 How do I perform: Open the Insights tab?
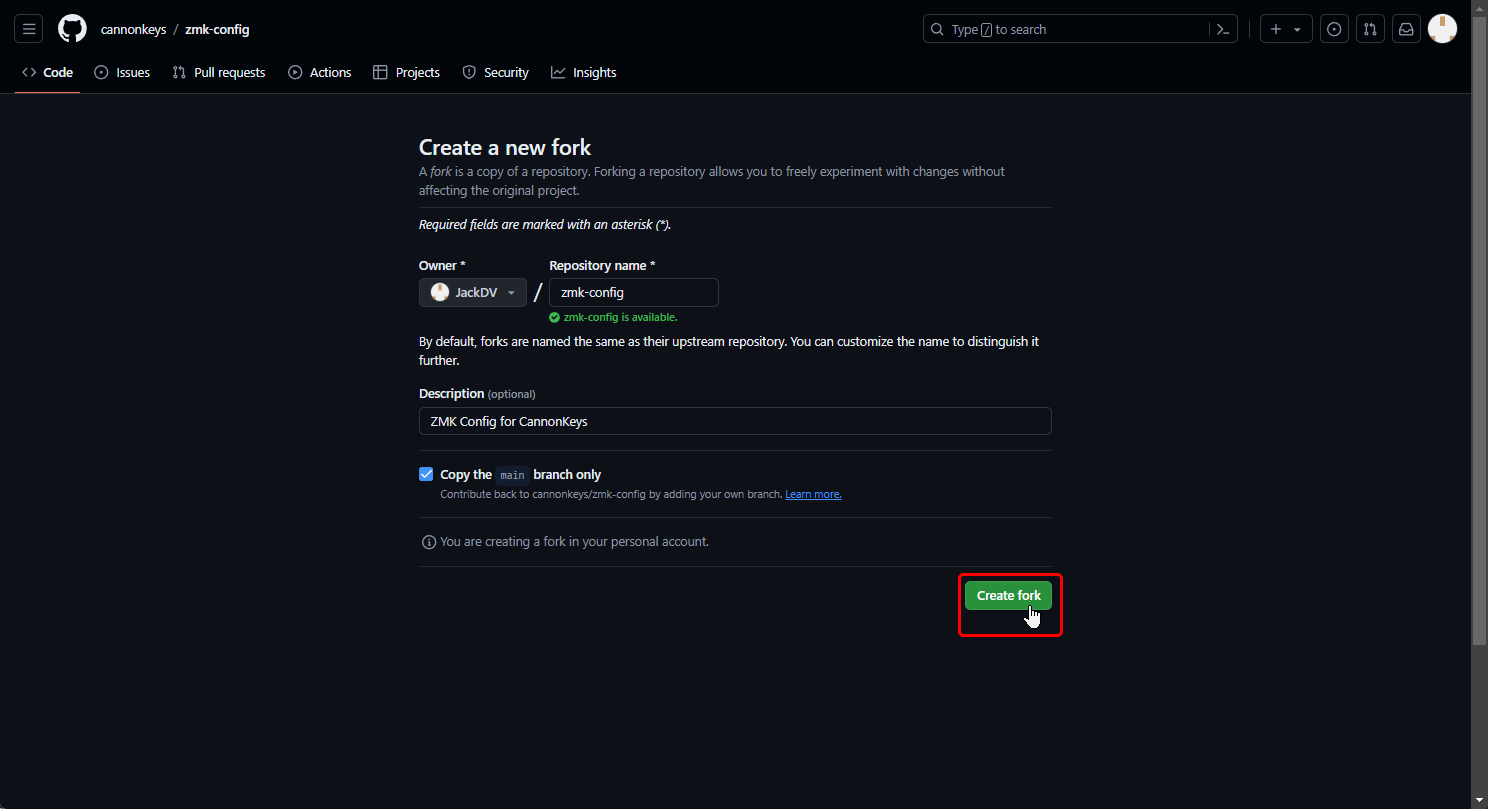[x=584, y=72]
